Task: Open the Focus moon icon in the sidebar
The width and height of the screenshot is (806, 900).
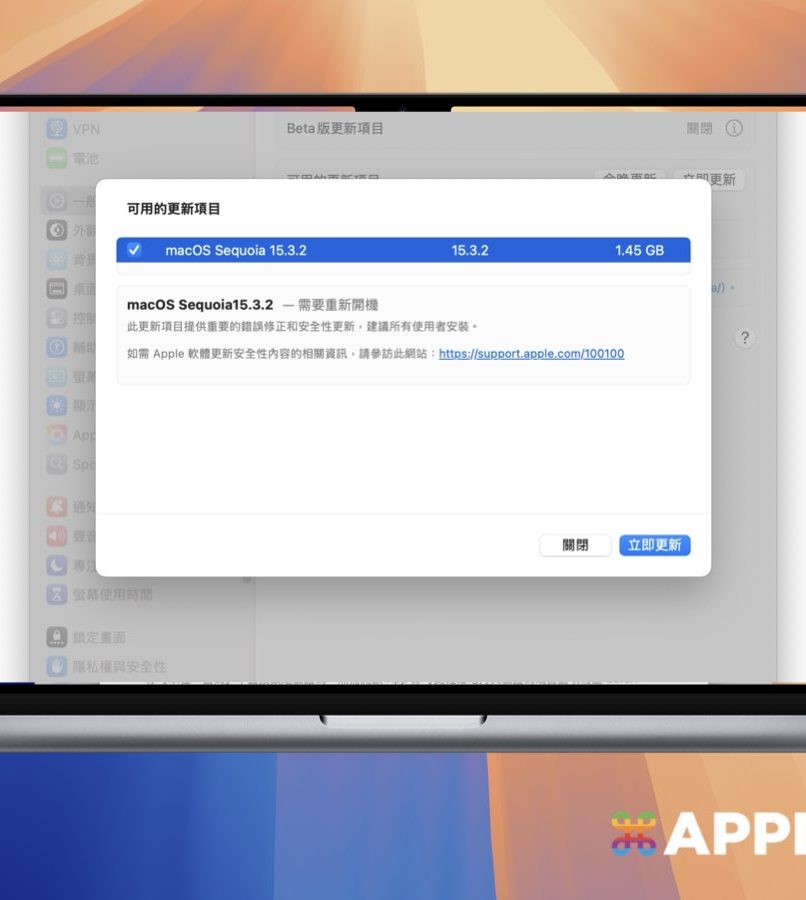Action: (x=57, y=565)
